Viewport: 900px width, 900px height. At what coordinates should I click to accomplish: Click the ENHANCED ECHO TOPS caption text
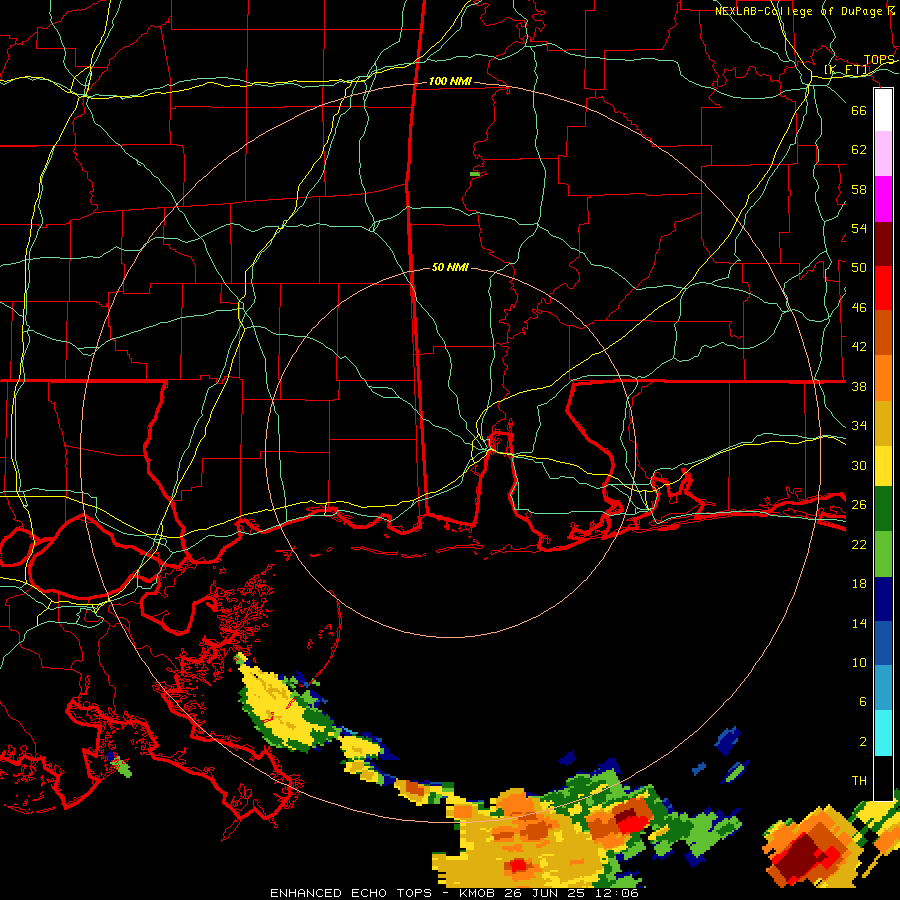coord(351,893)
